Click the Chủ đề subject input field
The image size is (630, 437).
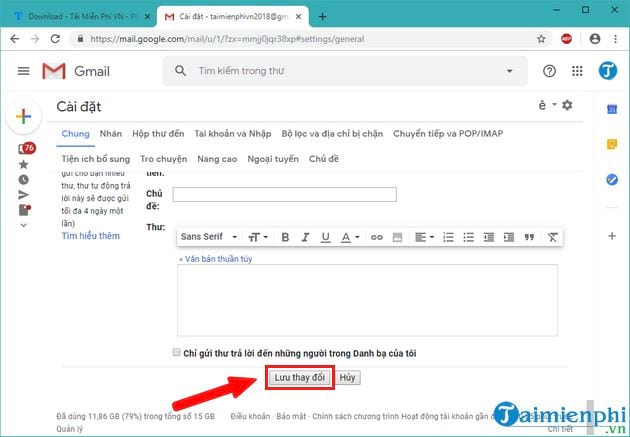[x=284, y=194]
